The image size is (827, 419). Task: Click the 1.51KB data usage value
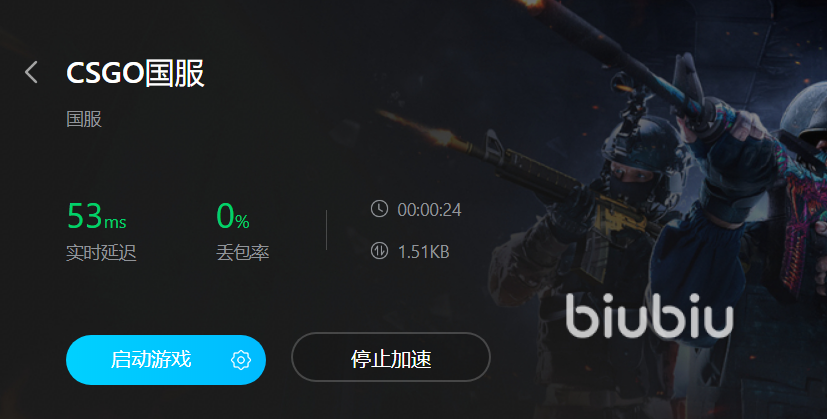424,252
